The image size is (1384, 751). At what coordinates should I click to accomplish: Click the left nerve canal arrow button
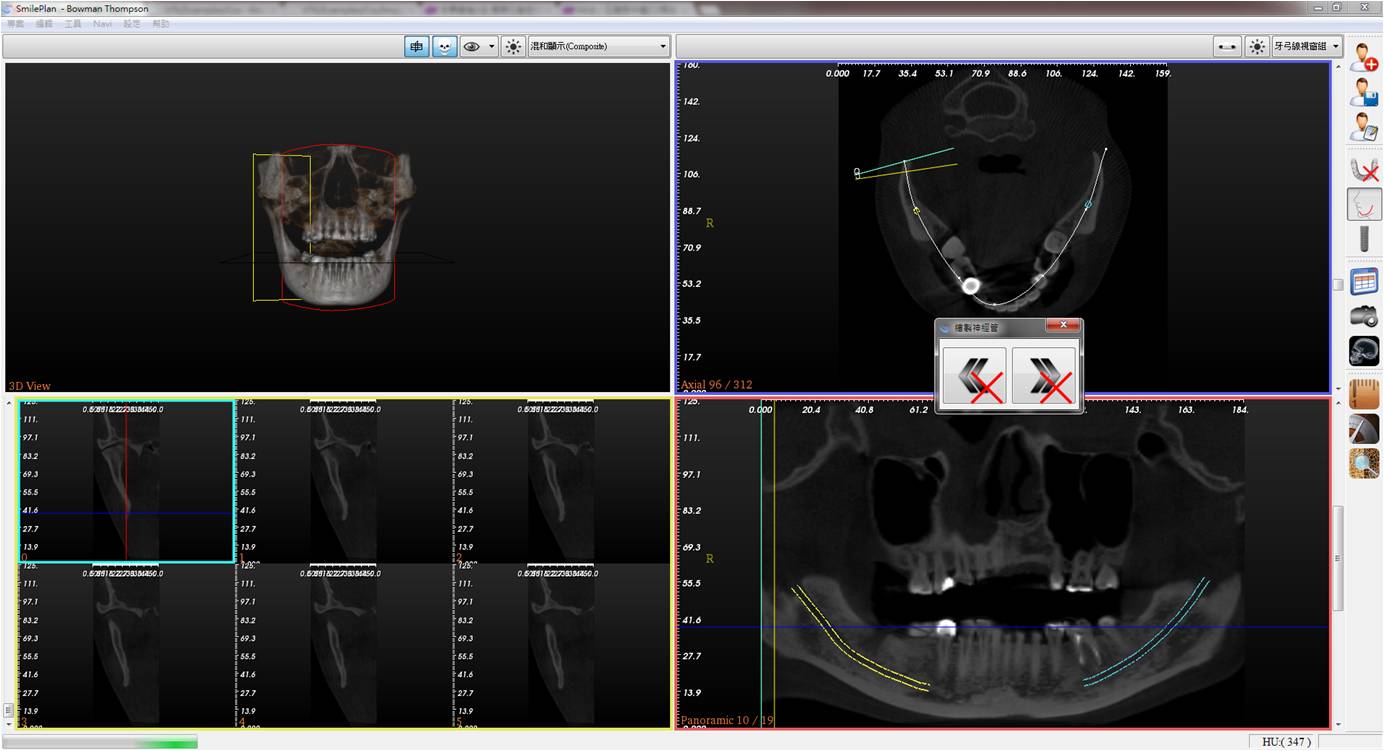pos(974,377)
